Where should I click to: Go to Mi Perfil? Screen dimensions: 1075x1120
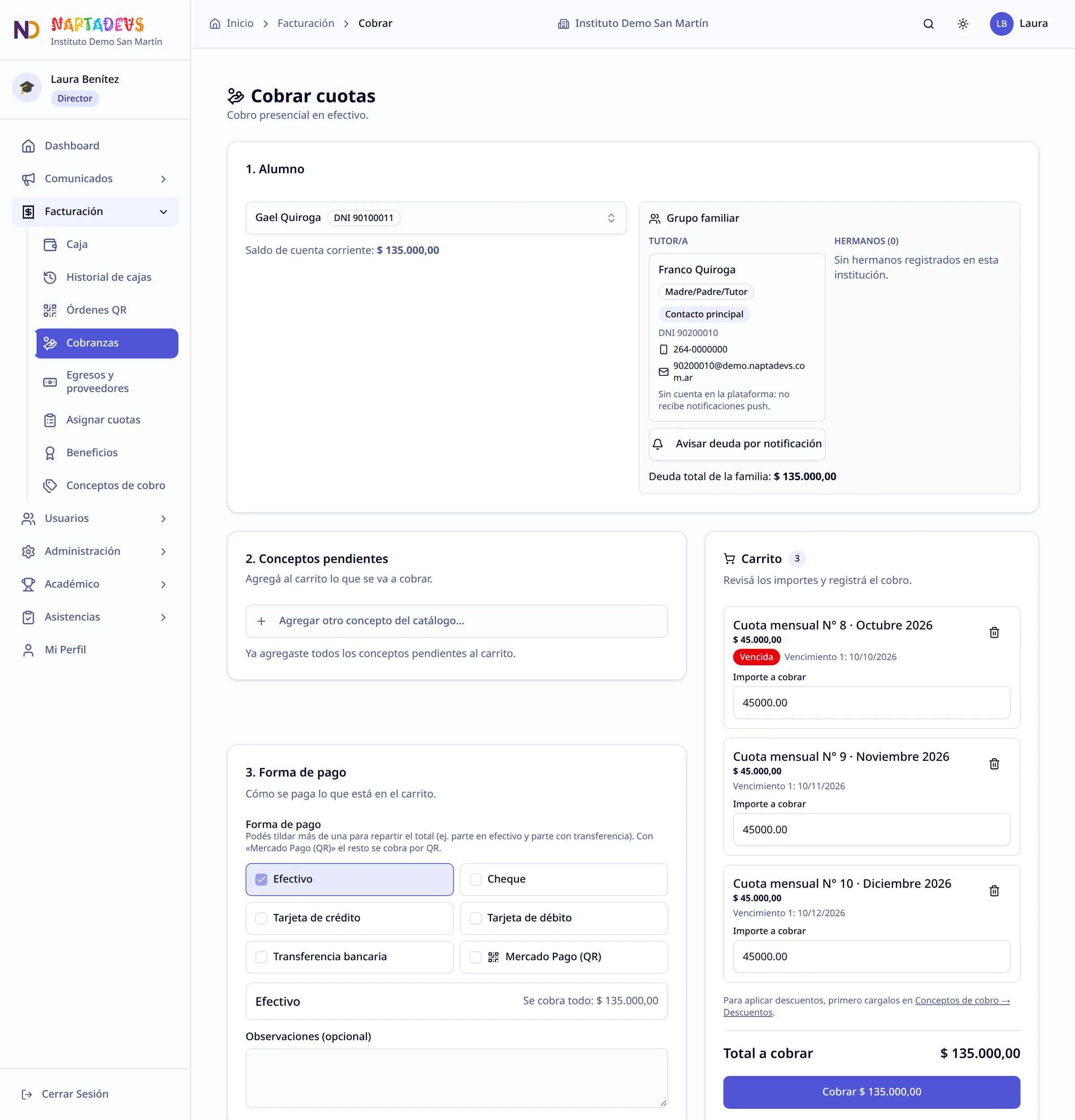[x=95, y=650]
